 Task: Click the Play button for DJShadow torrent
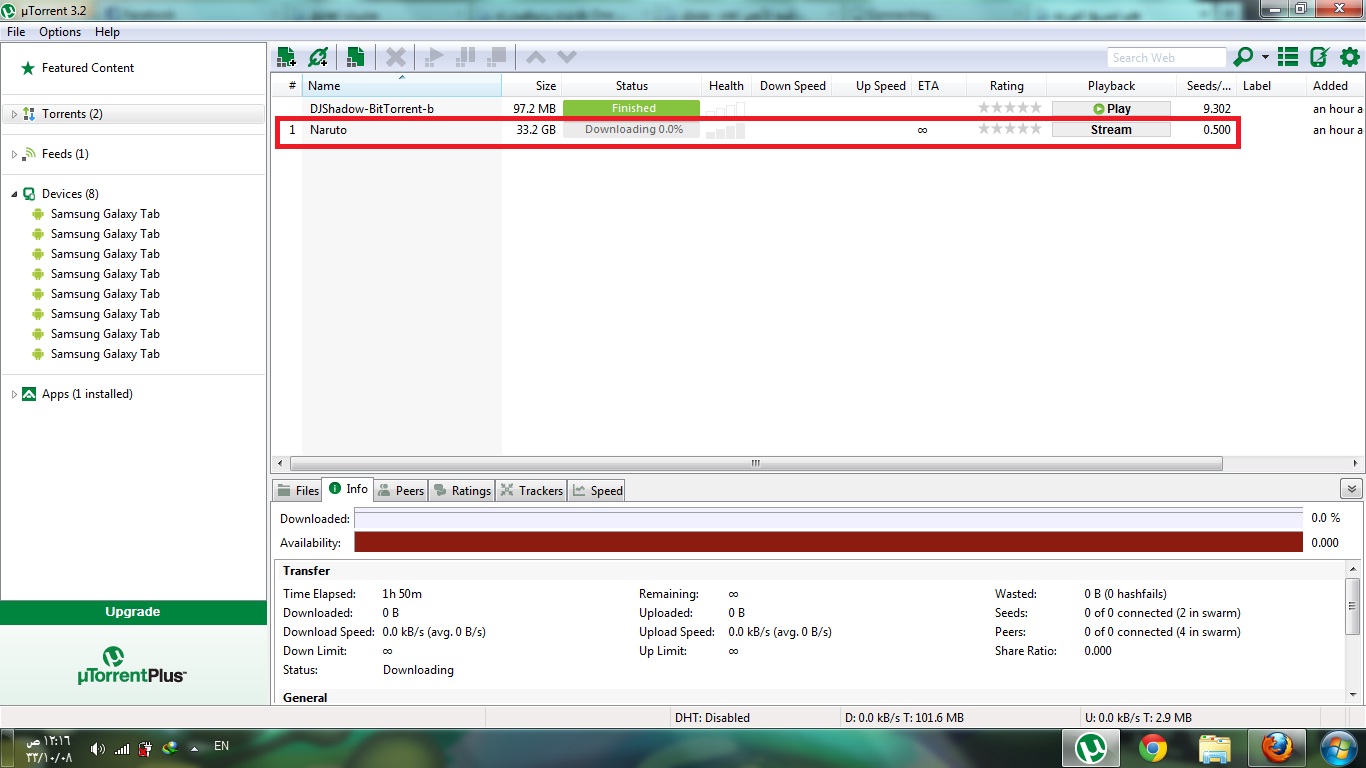[1111, 108]
